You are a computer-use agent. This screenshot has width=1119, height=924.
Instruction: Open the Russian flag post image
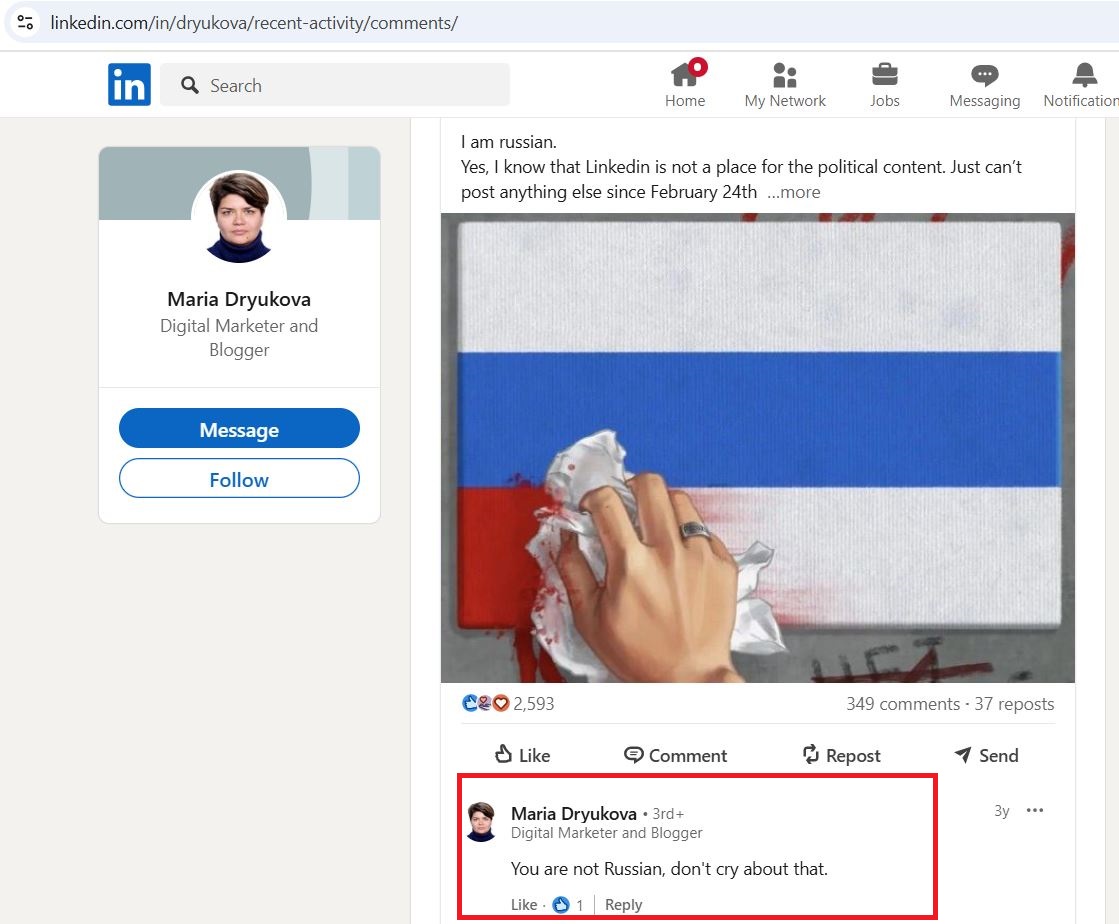point(758,447)
